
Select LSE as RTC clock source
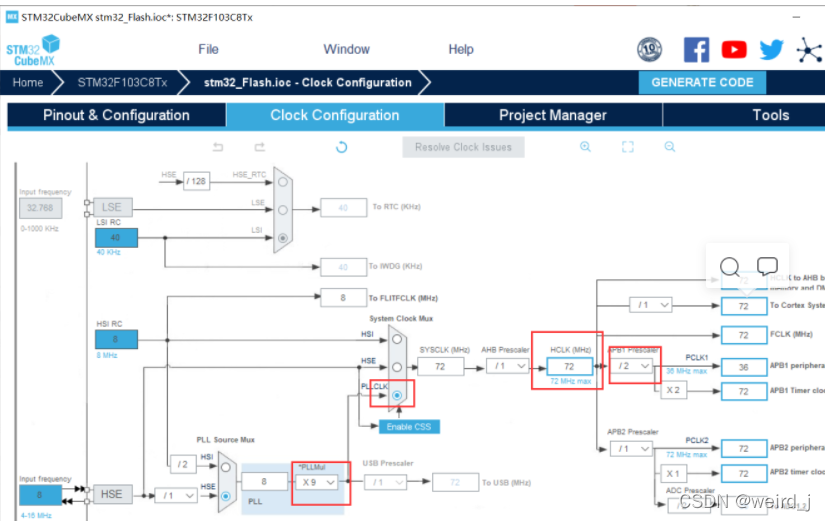[x=283, y=210]
